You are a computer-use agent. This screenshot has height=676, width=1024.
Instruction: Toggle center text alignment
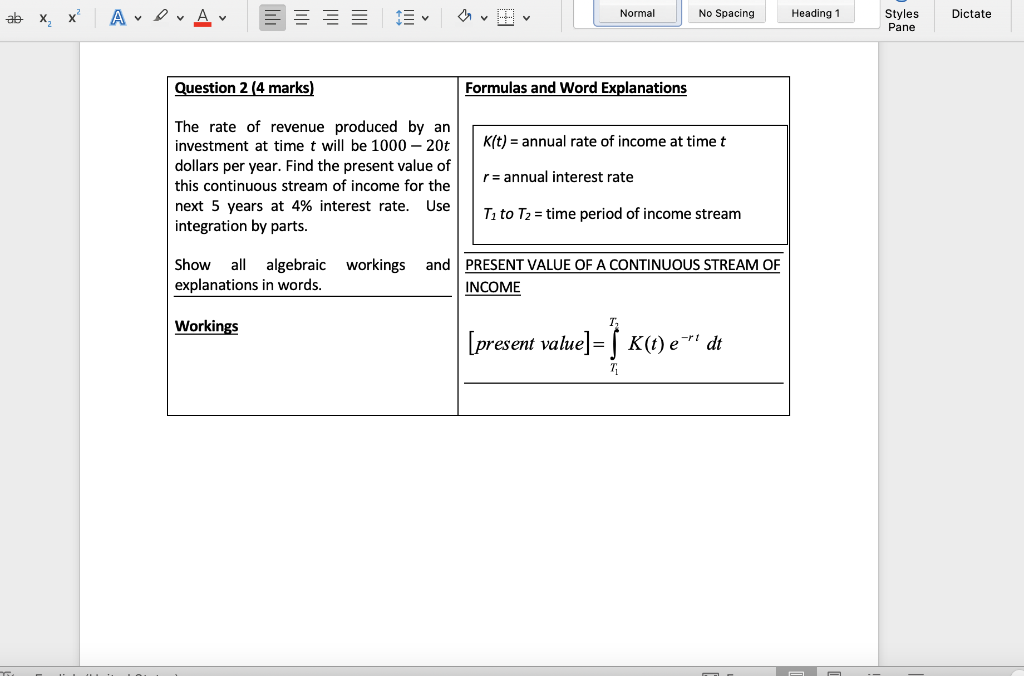[301, 18]
